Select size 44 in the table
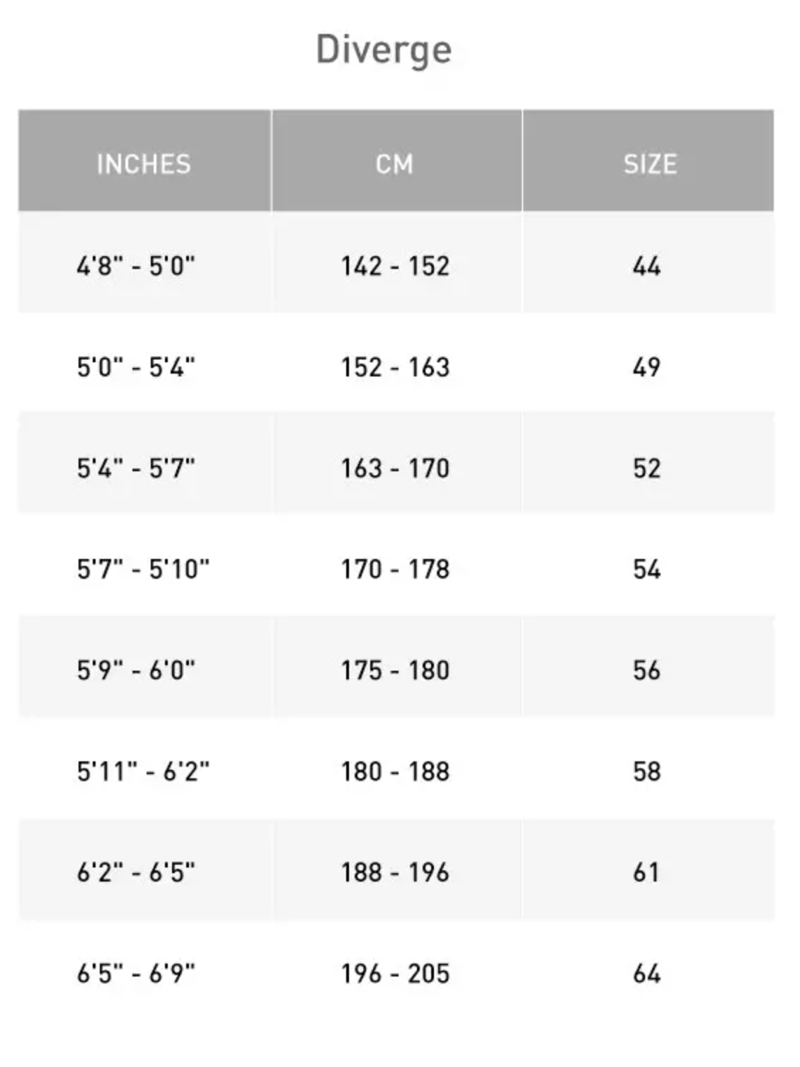800x1067 pixels. tap(647, 267)
